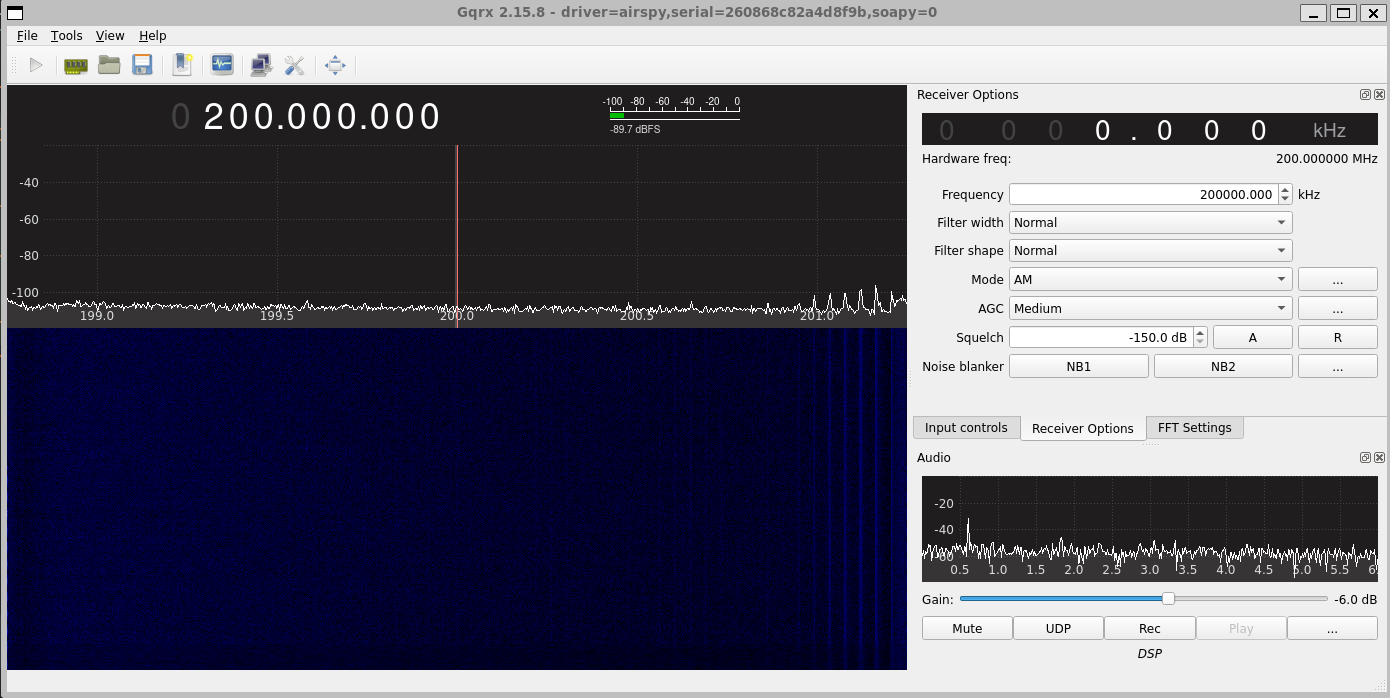Toggle full screen icon with four arrows

[335, 65]
